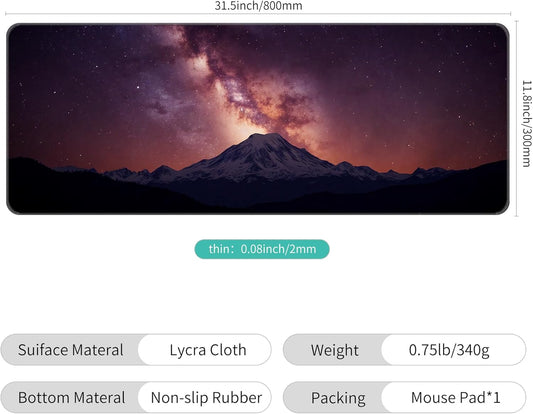The image size is (533, 414).
Task: Click the 0.75lb/340g value pill
Action: (453, 350)
